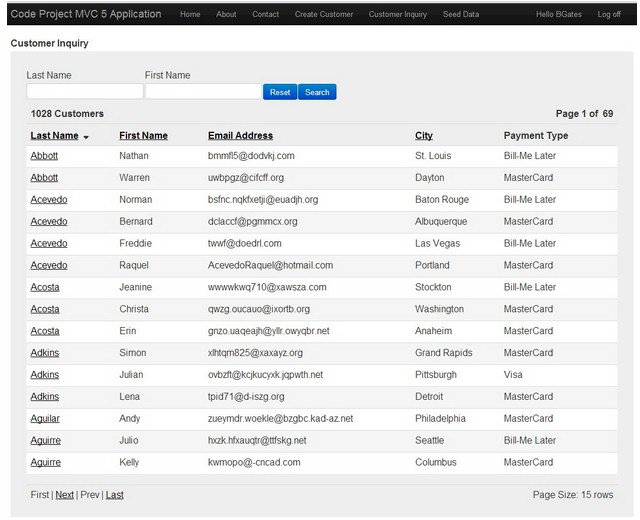This screenshot has width=640, height=520.
Task: Click the Search button
Action: [317, 92]
